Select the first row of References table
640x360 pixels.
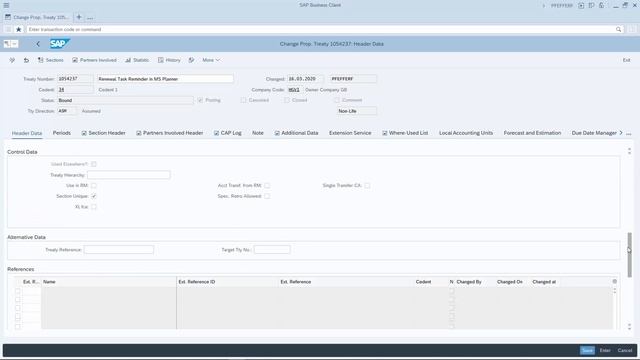[18, 291]
